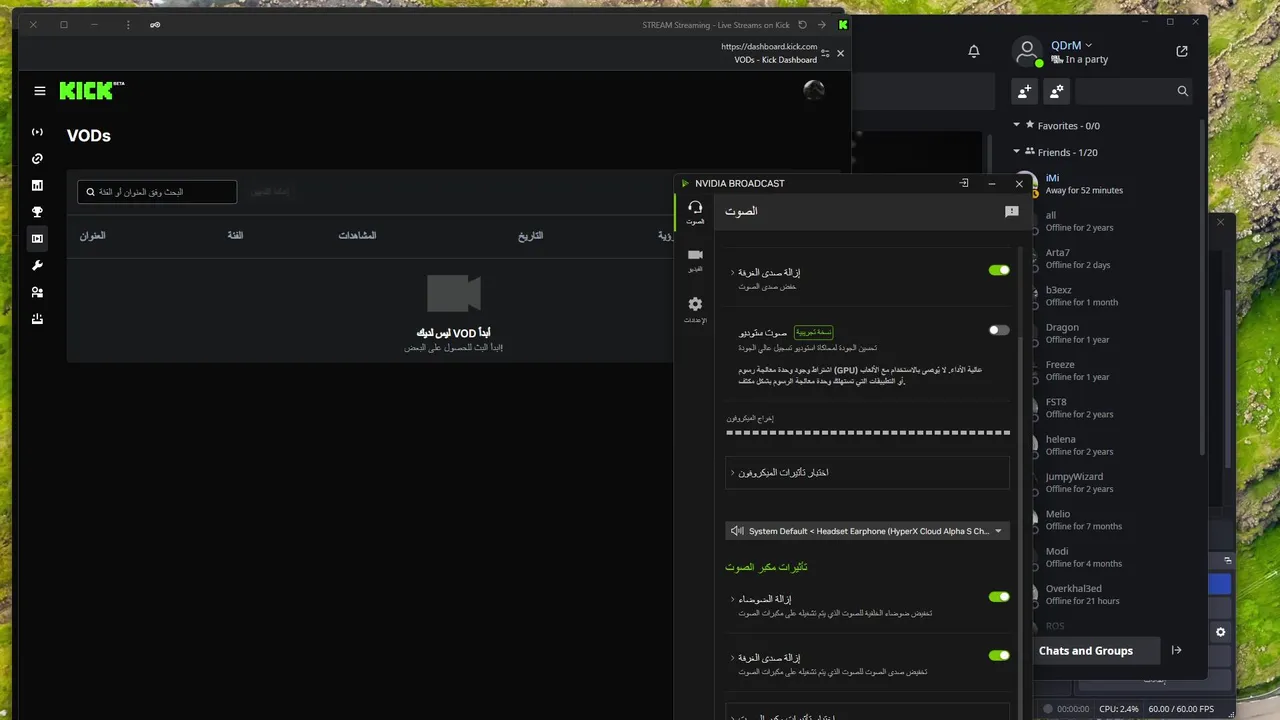Open the browser three-dot menu
The image size is (1280, 720).
coord(128,24)
